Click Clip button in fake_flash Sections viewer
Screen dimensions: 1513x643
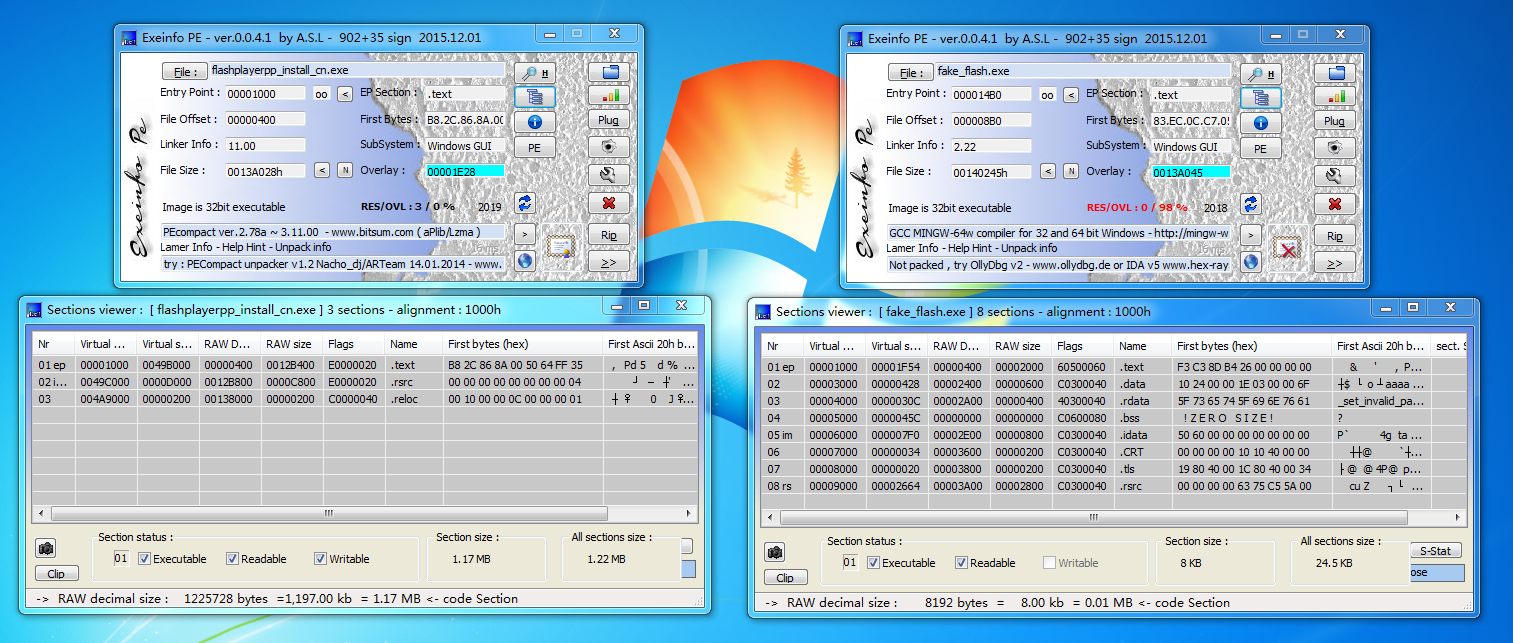pyautogui.click(x=785, y=578)
